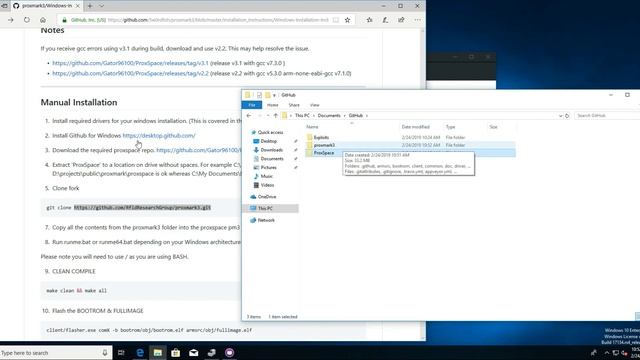
Task: Click the 'make clean && make all' code
Action: pos(76,291)
